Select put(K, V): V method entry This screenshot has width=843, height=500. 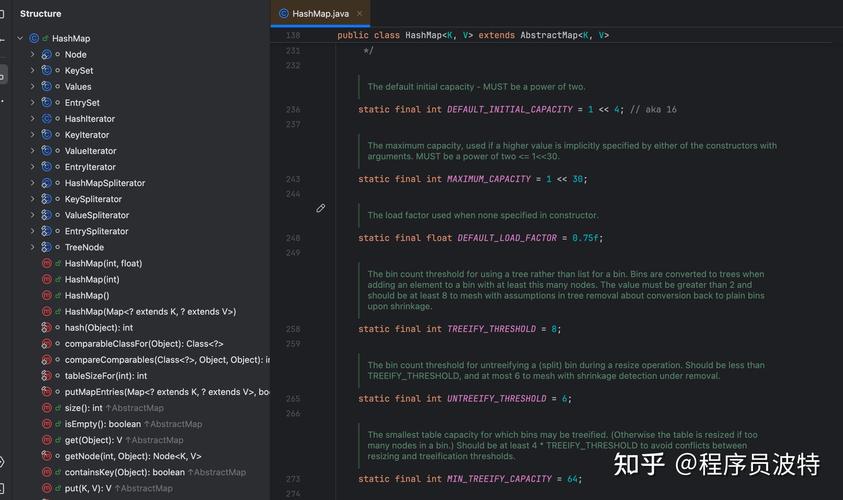tap(88, 488)
